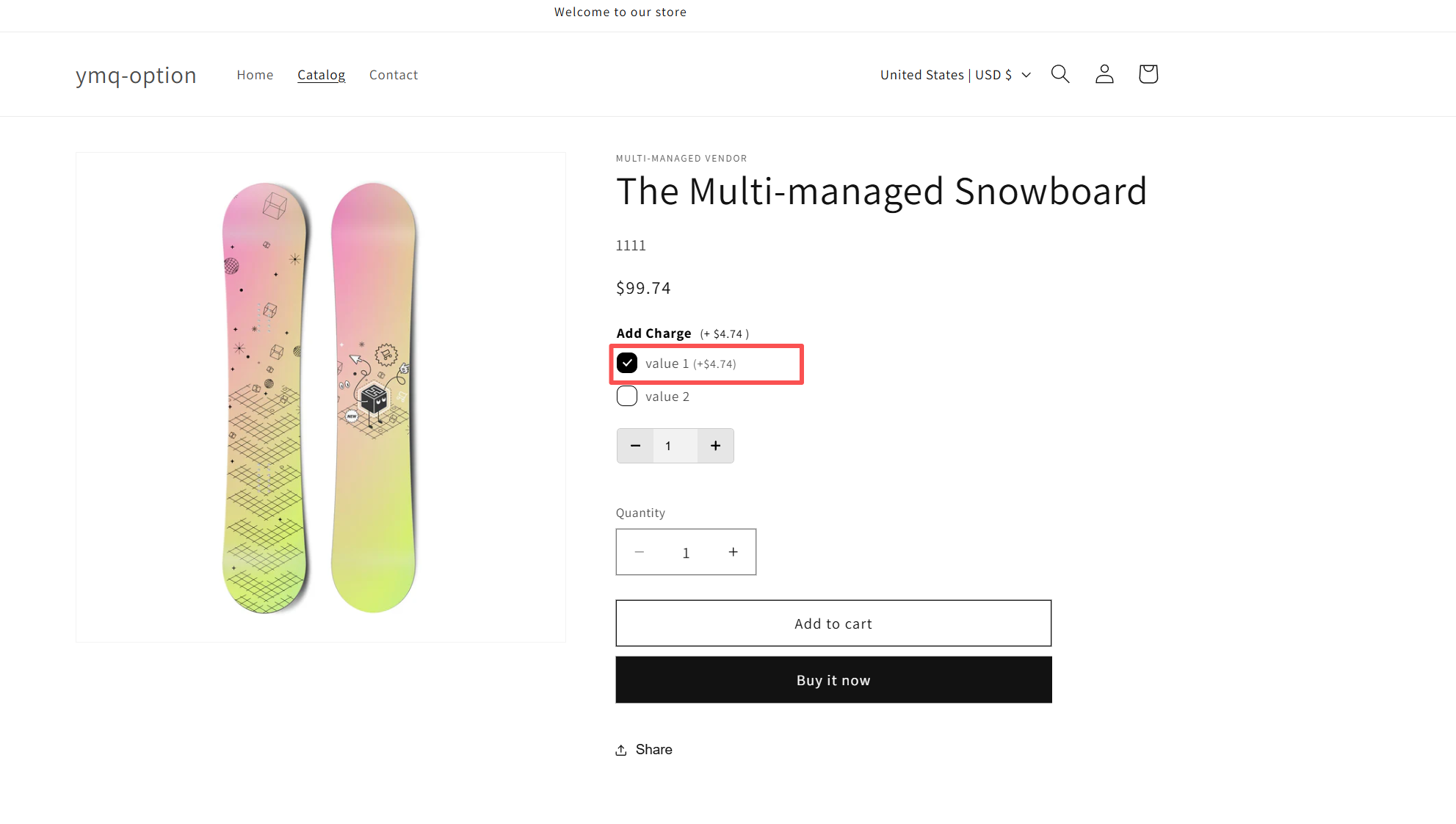Open the search icon in header
The height and width of the screenshot is (824, 1456).
1060,74
